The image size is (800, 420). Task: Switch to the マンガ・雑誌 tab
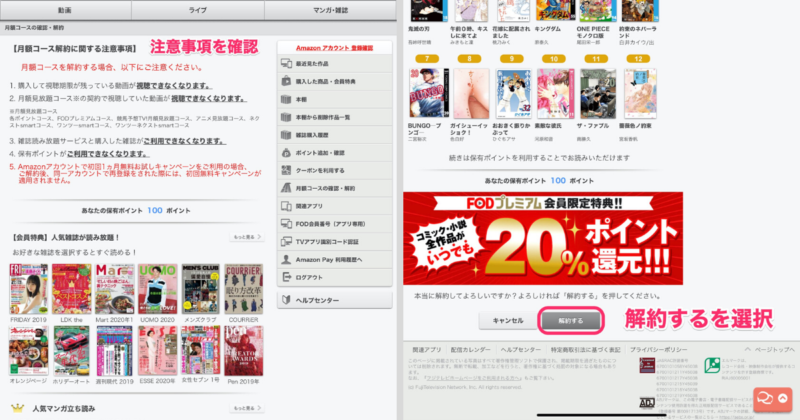(330, 10)
